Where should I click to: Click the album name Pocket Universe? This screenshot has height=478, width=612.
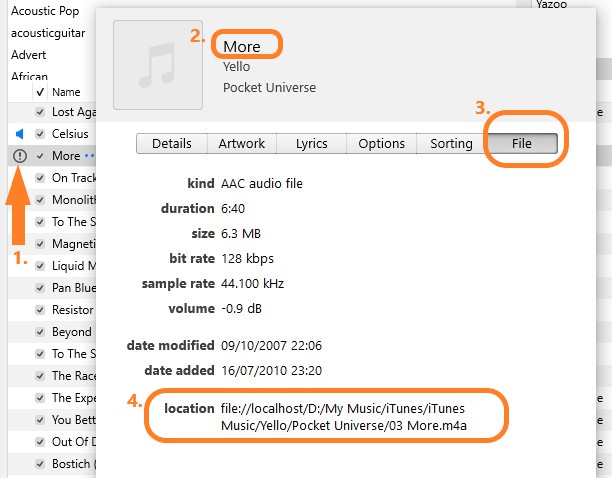tap(269, 87)
